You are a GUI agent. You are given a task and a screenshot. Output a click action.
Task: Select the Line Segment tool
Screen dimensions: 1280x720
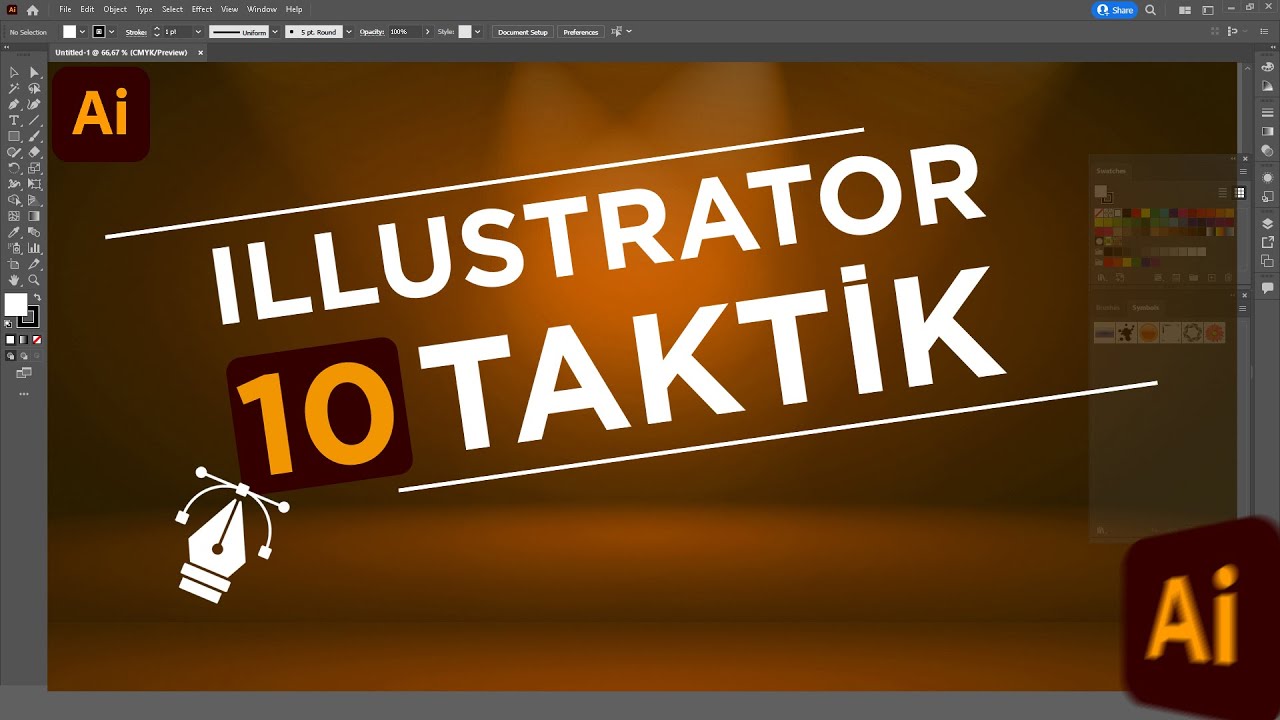(x=34, y=120)
